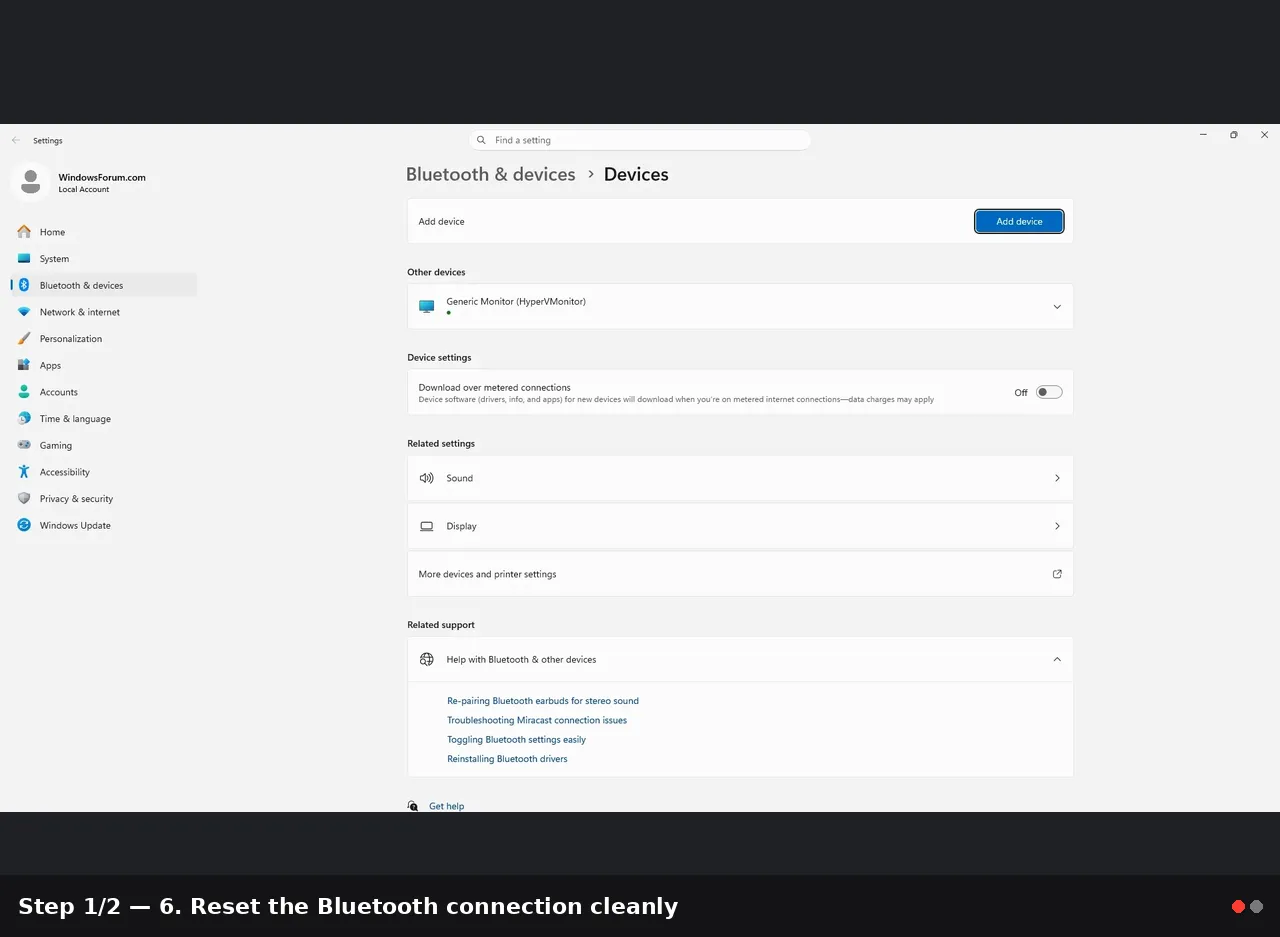Click the Generic Monitor device icon
Screen dimensions: 1280x937
point(427,306)
